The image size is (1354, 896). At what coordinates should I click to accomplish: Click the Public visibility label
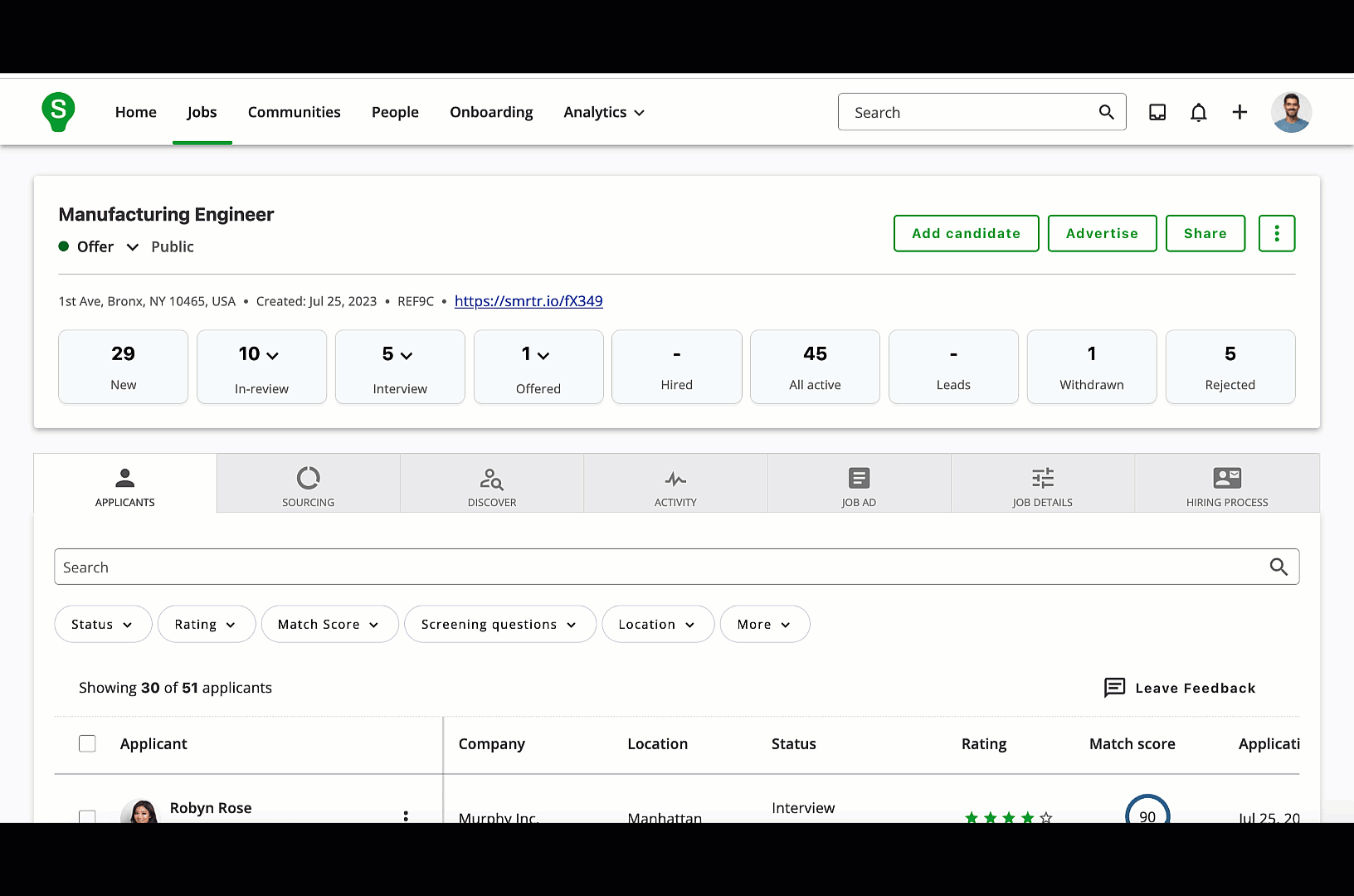173,246
